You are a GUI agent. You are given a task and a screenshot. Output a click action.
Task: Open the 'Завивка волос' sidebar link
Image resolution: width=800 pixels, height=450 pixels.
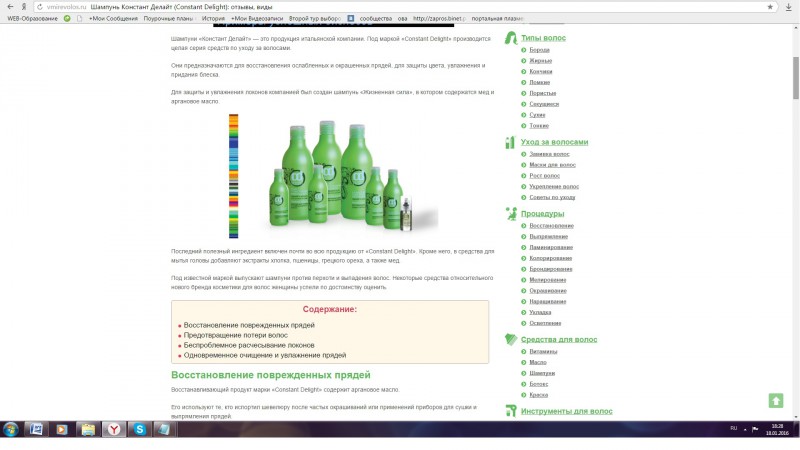click(549, 154)
